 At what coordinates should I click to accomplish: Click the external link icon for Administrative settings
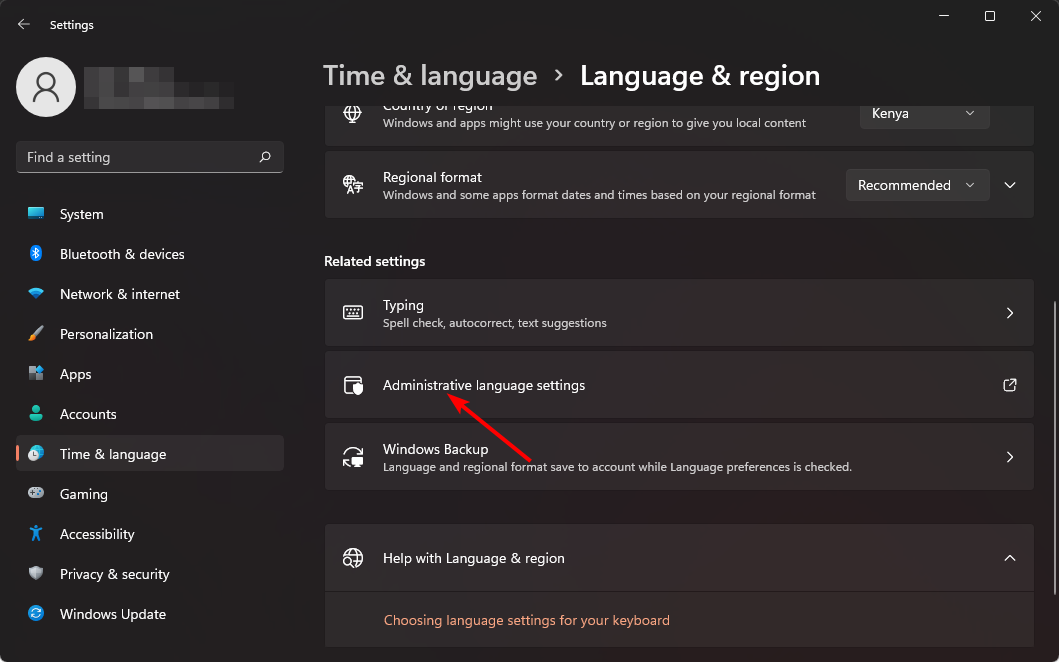point(1009,385)
